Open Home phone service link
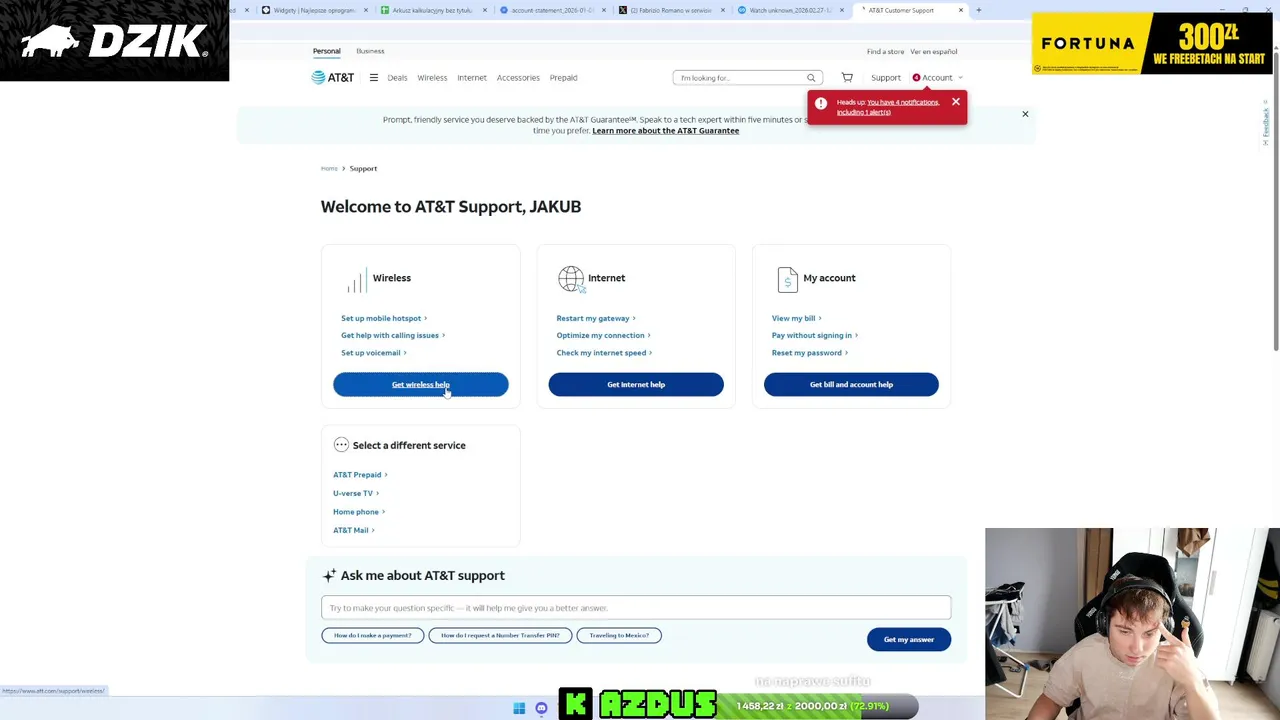 [x=359, y=512]
